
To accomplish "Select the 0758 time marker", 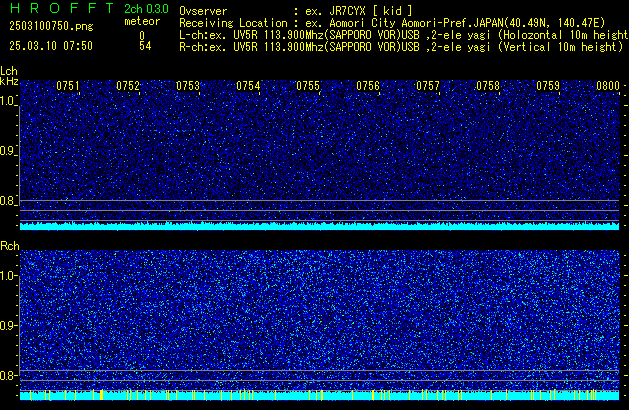I will (488, 86).
